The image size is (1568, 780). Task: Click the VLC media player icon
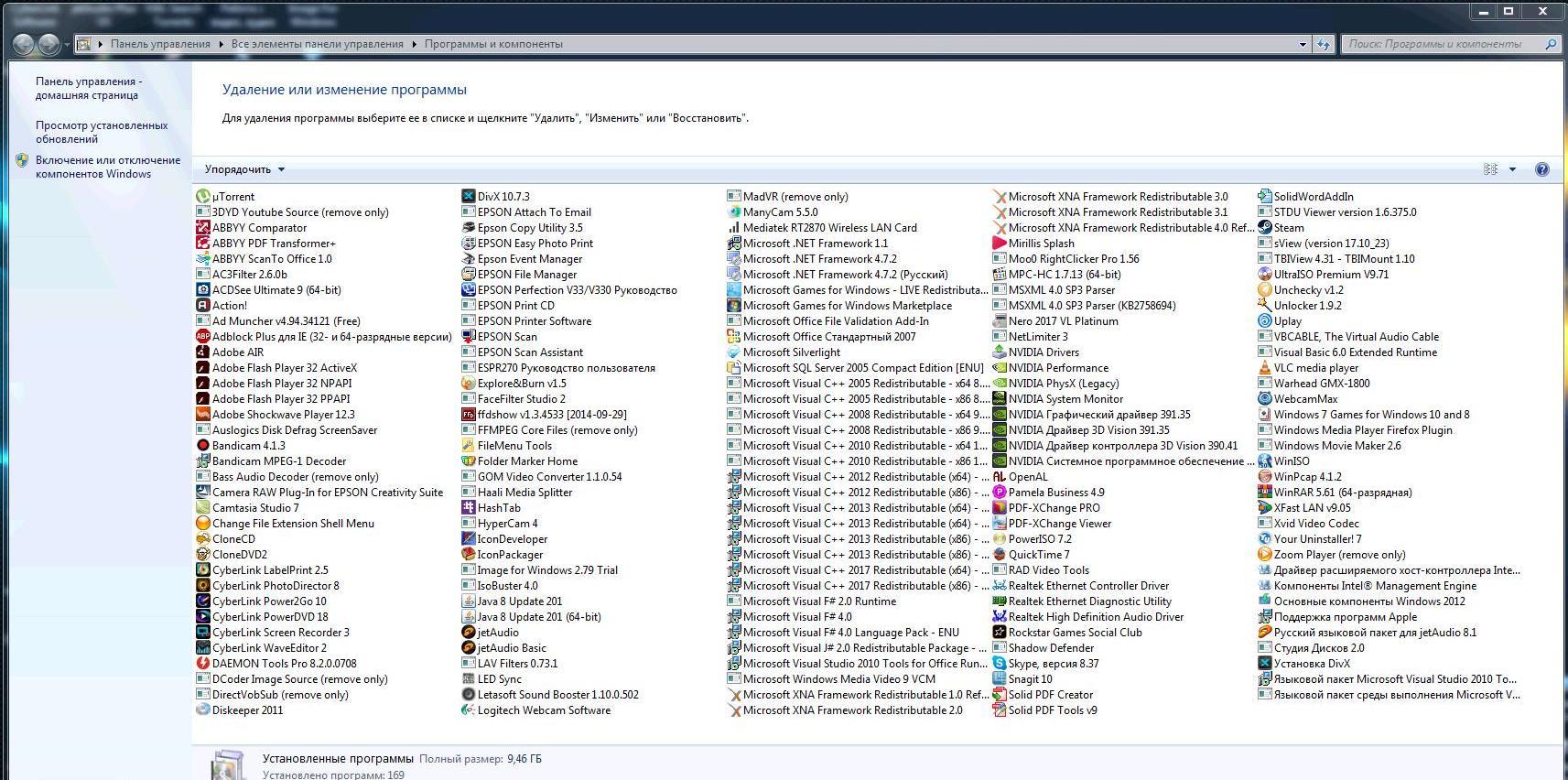click(1265, 367)
